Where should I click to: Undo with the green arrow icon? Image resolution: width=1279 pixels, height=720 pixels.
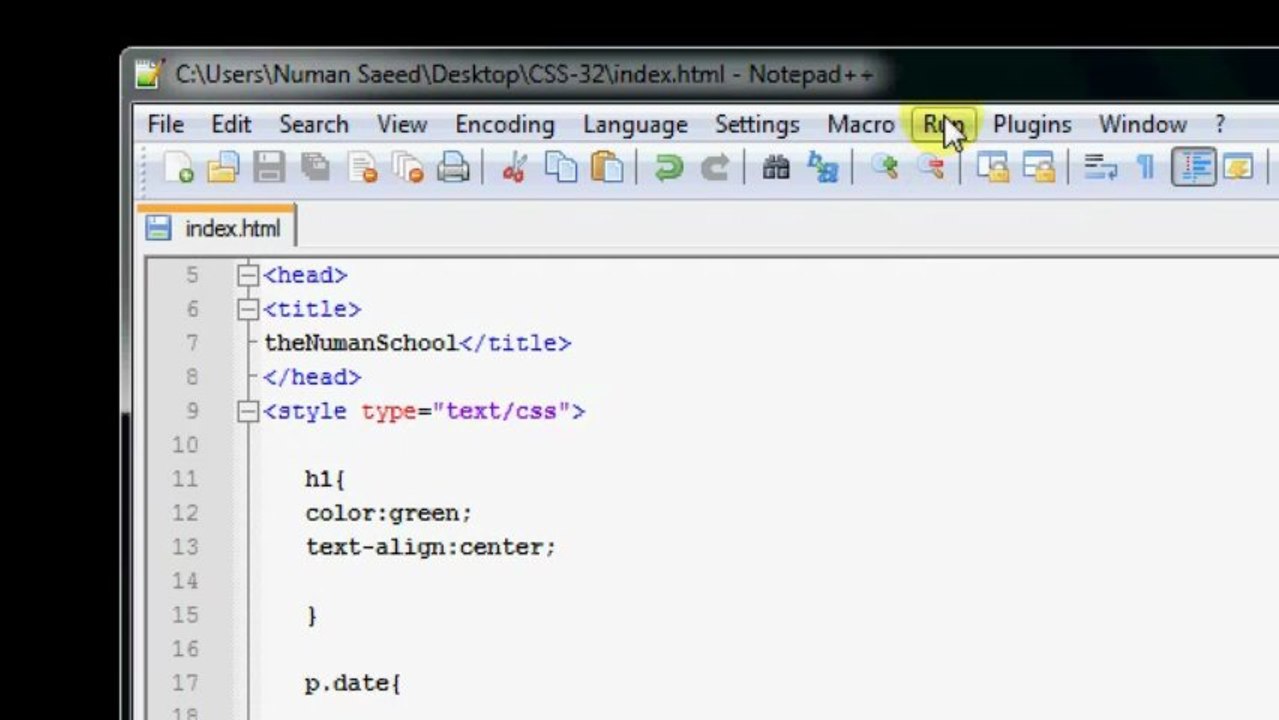pos(668,167)
